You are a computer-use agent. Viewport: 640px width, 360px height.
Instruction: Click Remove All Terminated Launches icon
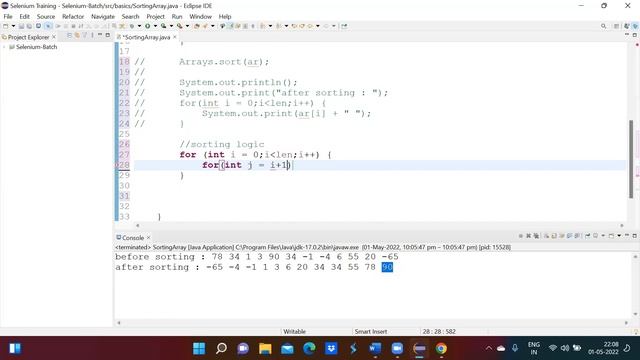pyautogui.click(x=536, y=236)
